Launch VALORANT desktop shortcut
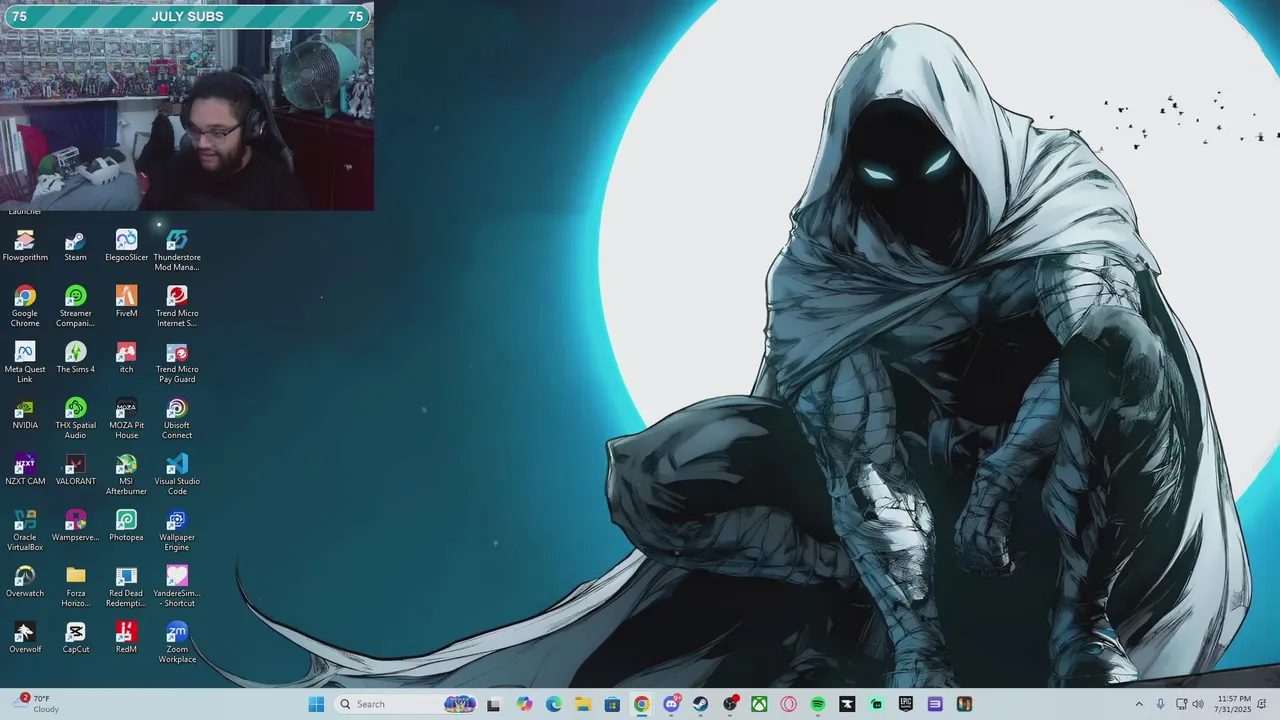 [76, 469]
